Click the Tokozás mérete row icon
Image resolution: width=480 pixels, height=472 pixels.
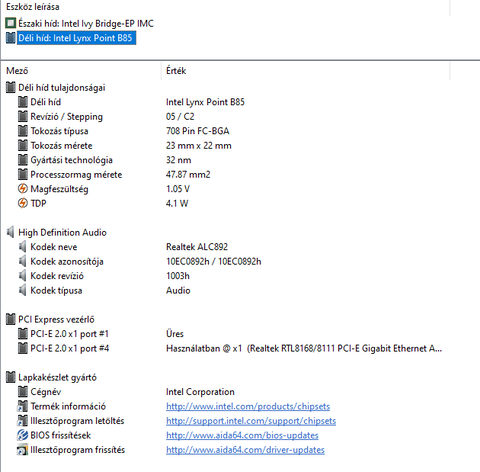point(23,145)
